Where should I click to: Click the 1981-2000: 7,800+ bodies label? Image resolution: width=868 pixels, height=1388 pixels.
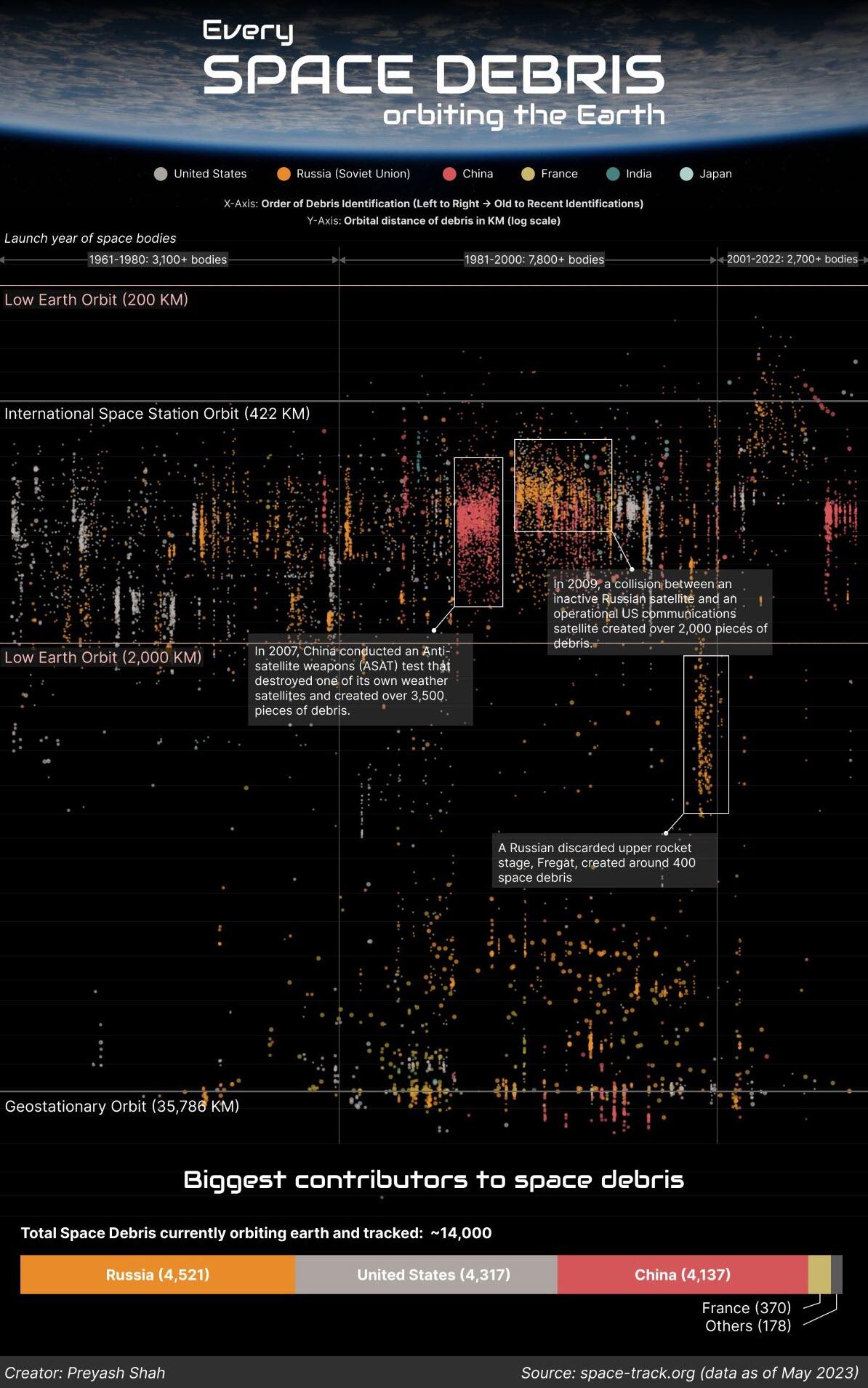click(534, 260)
